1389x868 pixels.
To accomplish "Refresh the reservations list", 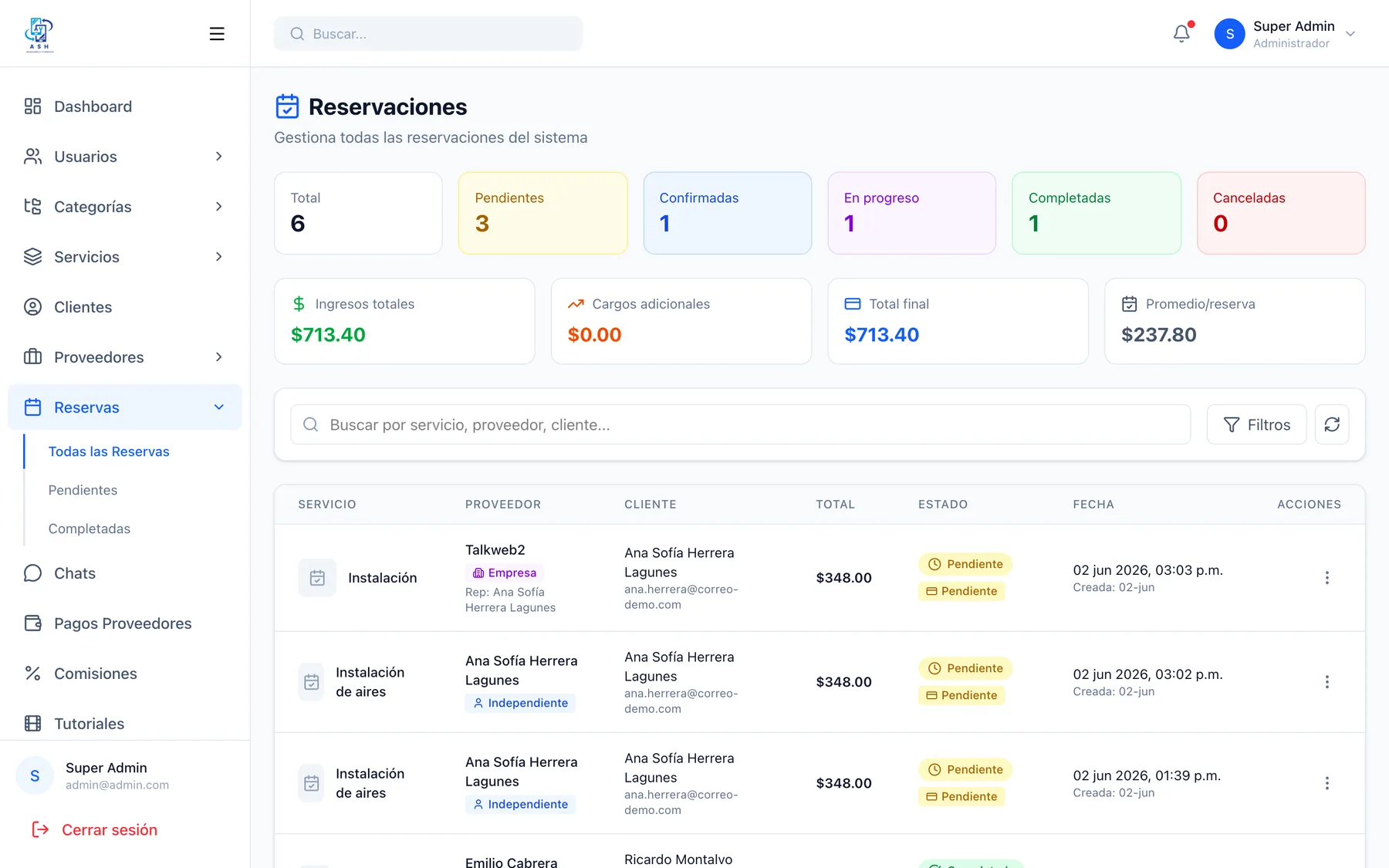I will tap(1332, 424).
